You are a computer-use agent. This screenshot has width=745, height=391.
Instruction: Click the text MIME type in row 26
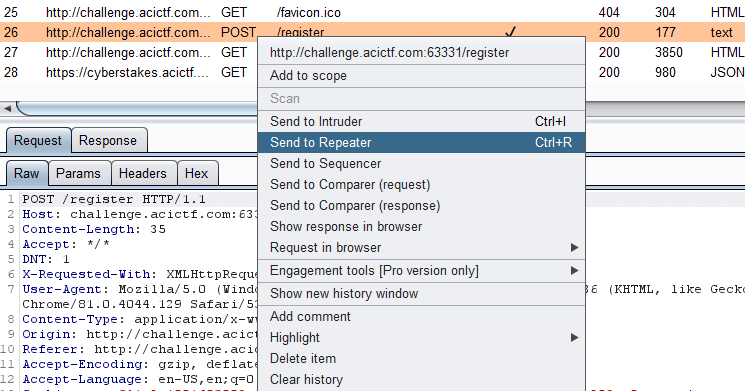722,32
